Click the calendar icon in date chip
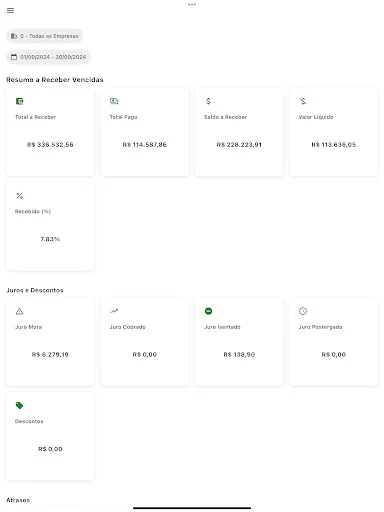Image resolution: width=384 pixels, height=512 pixels. [14, 57]
